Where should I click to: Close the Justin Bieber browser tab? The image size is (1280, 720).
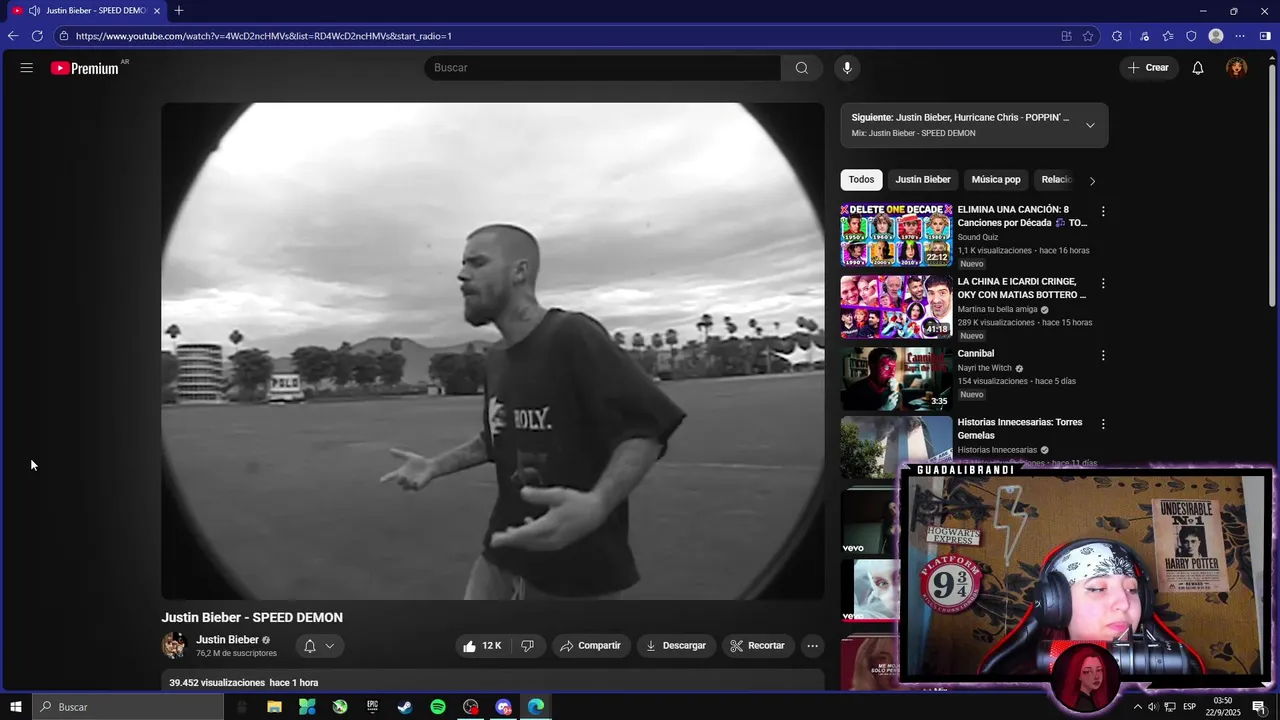(x=157, y=11)
